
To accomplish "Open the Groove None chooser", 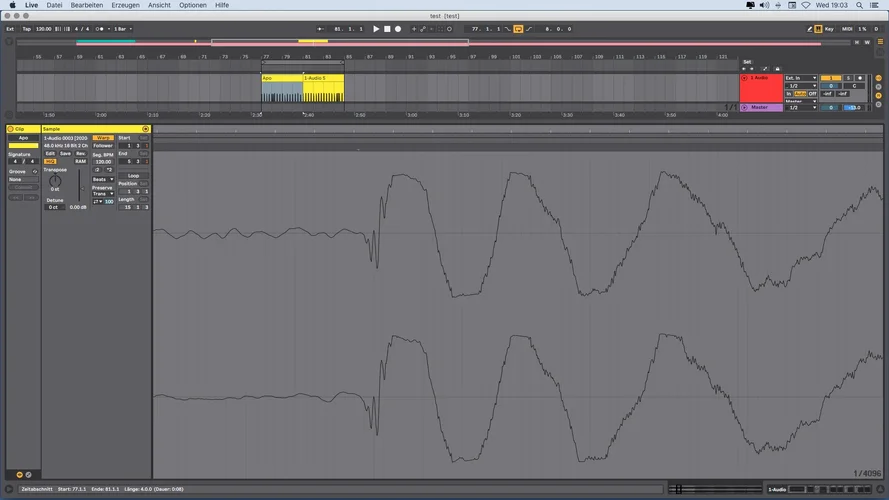I will tap(24, 179).
